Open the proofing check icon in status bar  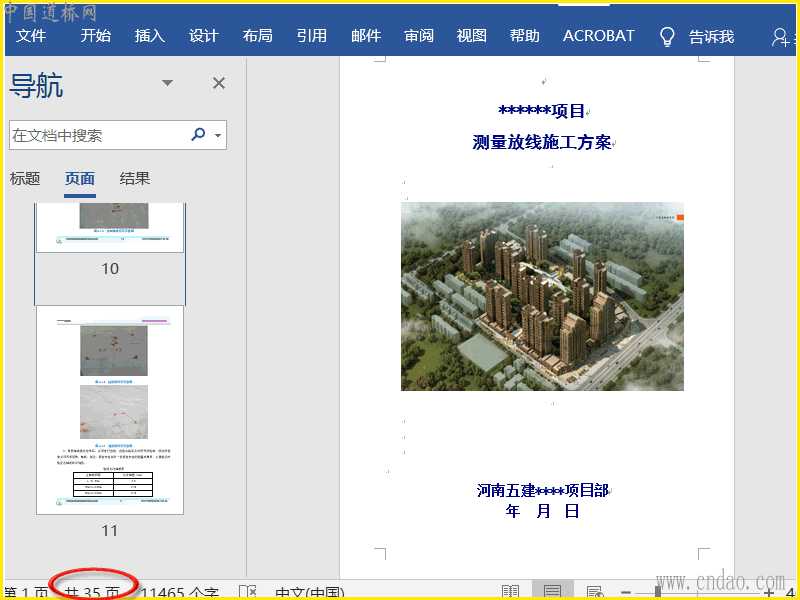[247, 593]
